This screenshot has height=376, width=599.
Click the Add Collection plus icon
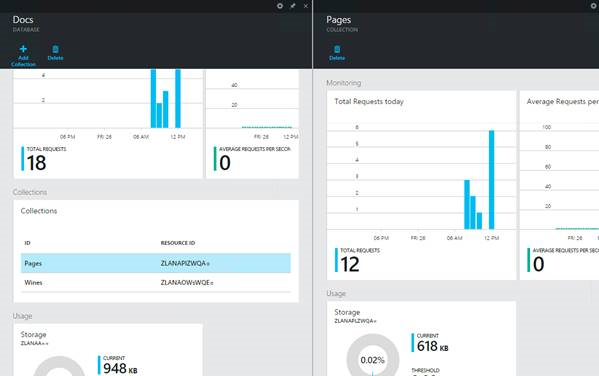[x=23, y=49]
